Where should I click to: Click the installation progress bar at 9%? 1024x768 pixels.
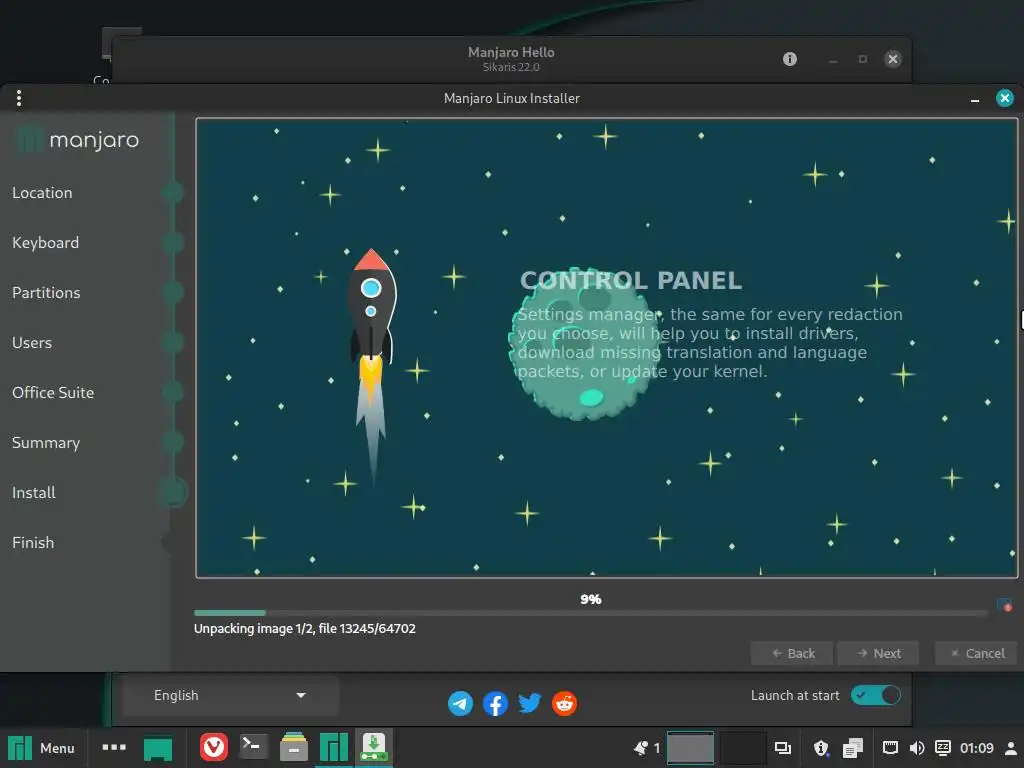tap(591, 613)
